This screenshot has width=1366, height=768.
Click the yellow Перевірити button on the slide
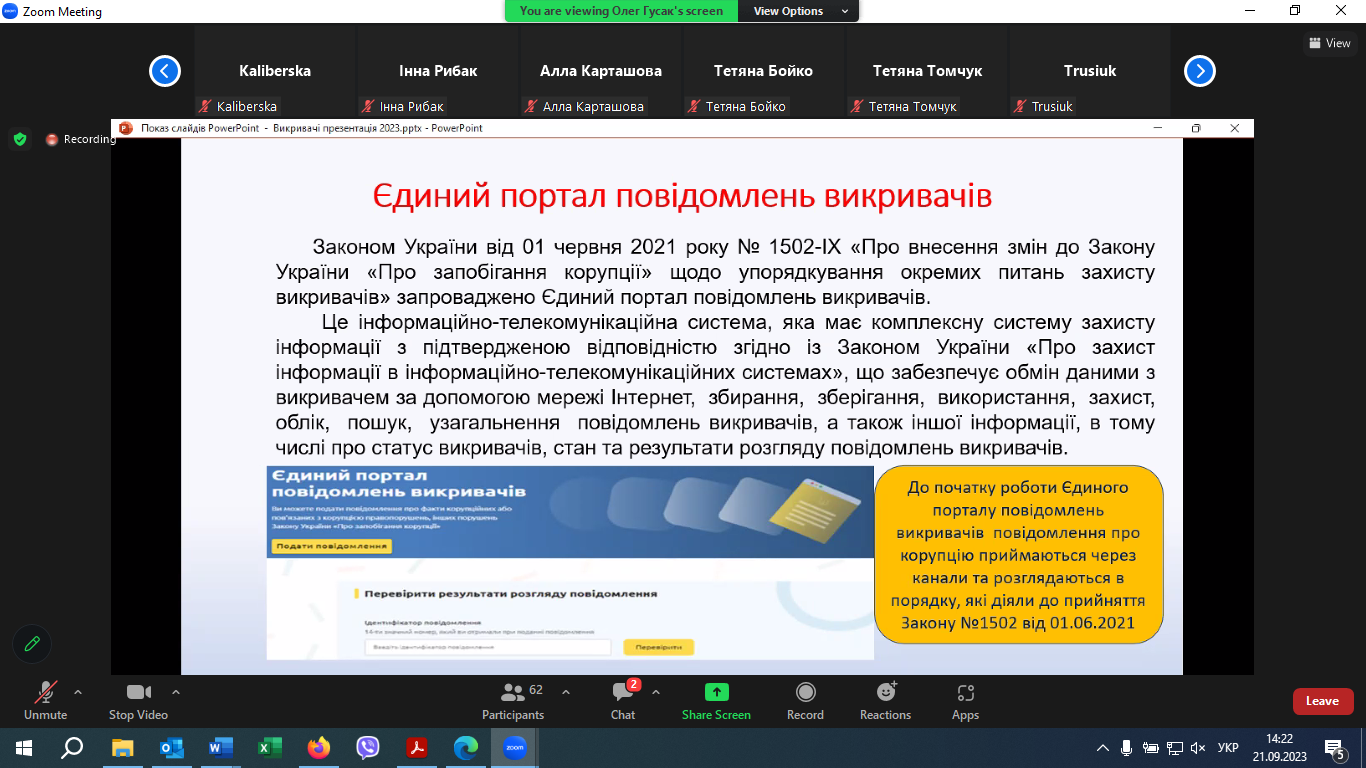click(x=658, y=647)
